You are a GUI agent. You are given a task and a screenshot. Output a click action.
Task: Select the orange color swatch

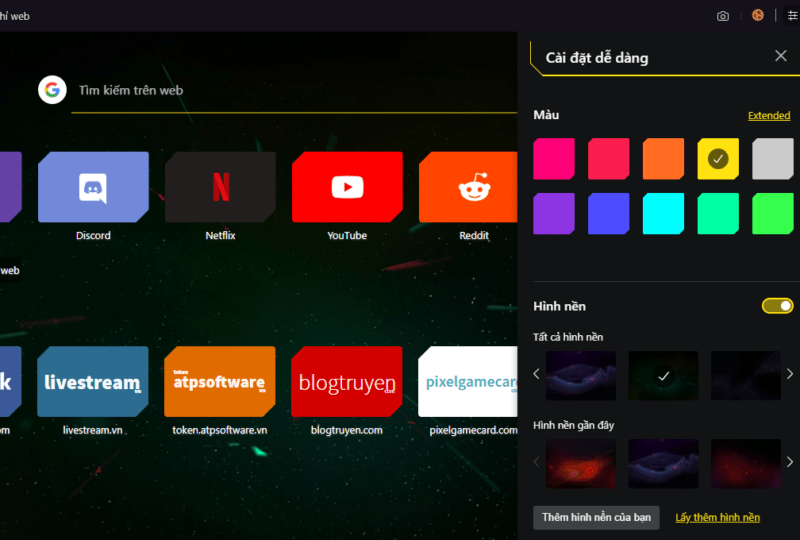click(x=663, y=159)
